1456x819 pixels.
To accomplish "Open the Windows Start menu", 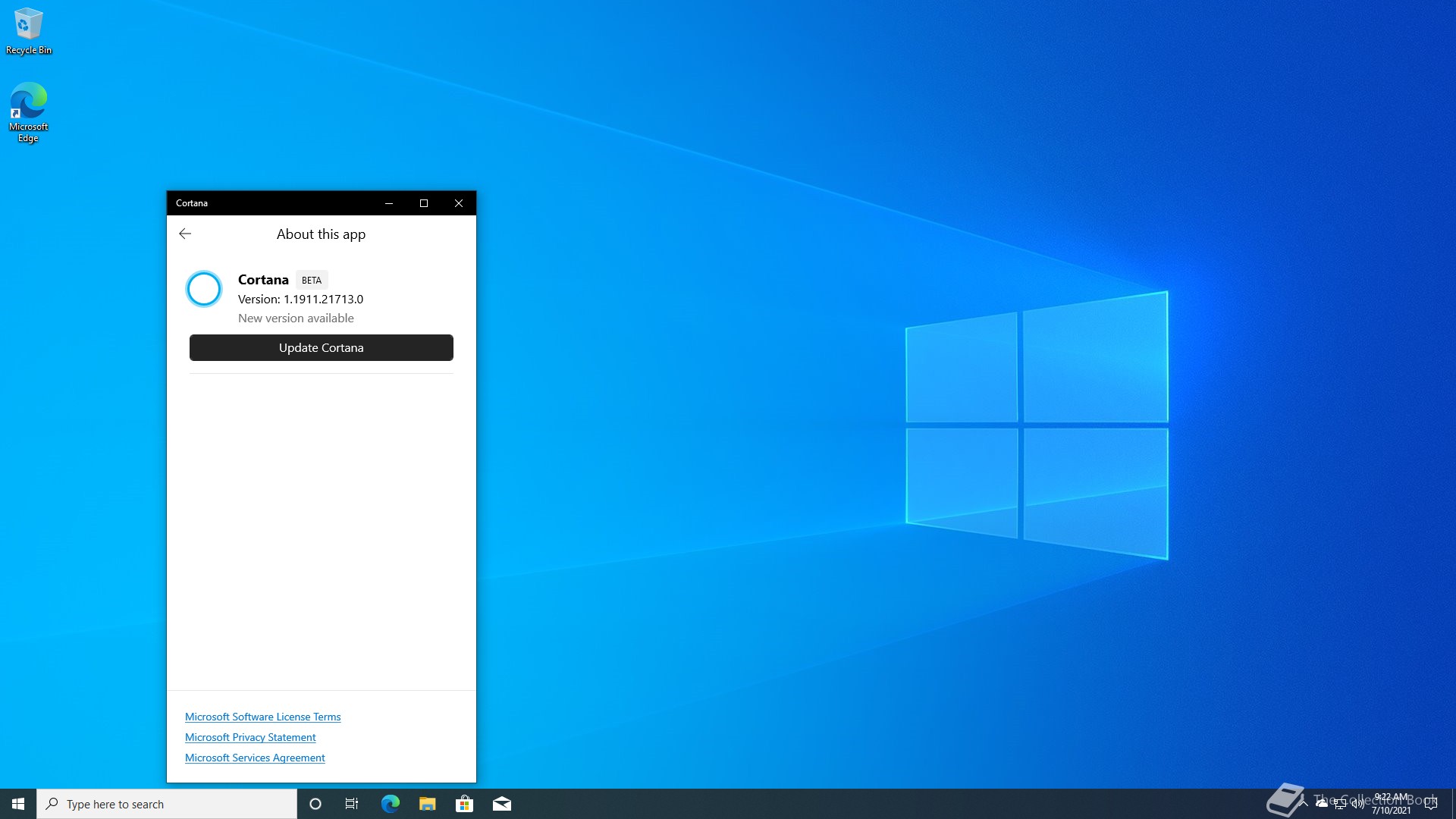I will click(18, 804).
